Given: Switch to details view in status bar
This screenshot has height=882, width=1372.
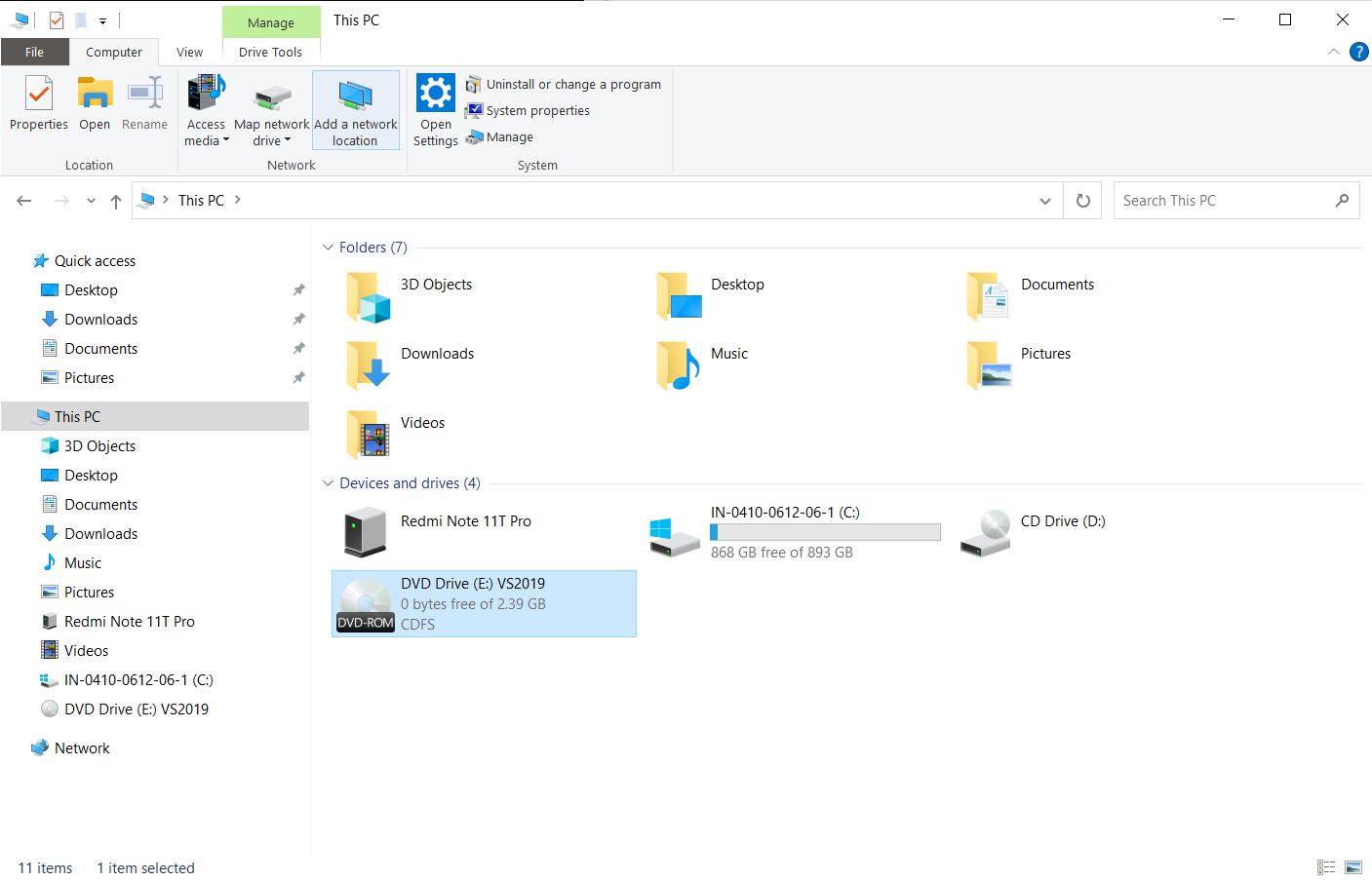Looking at the screenshot, I should (1326, 867).
